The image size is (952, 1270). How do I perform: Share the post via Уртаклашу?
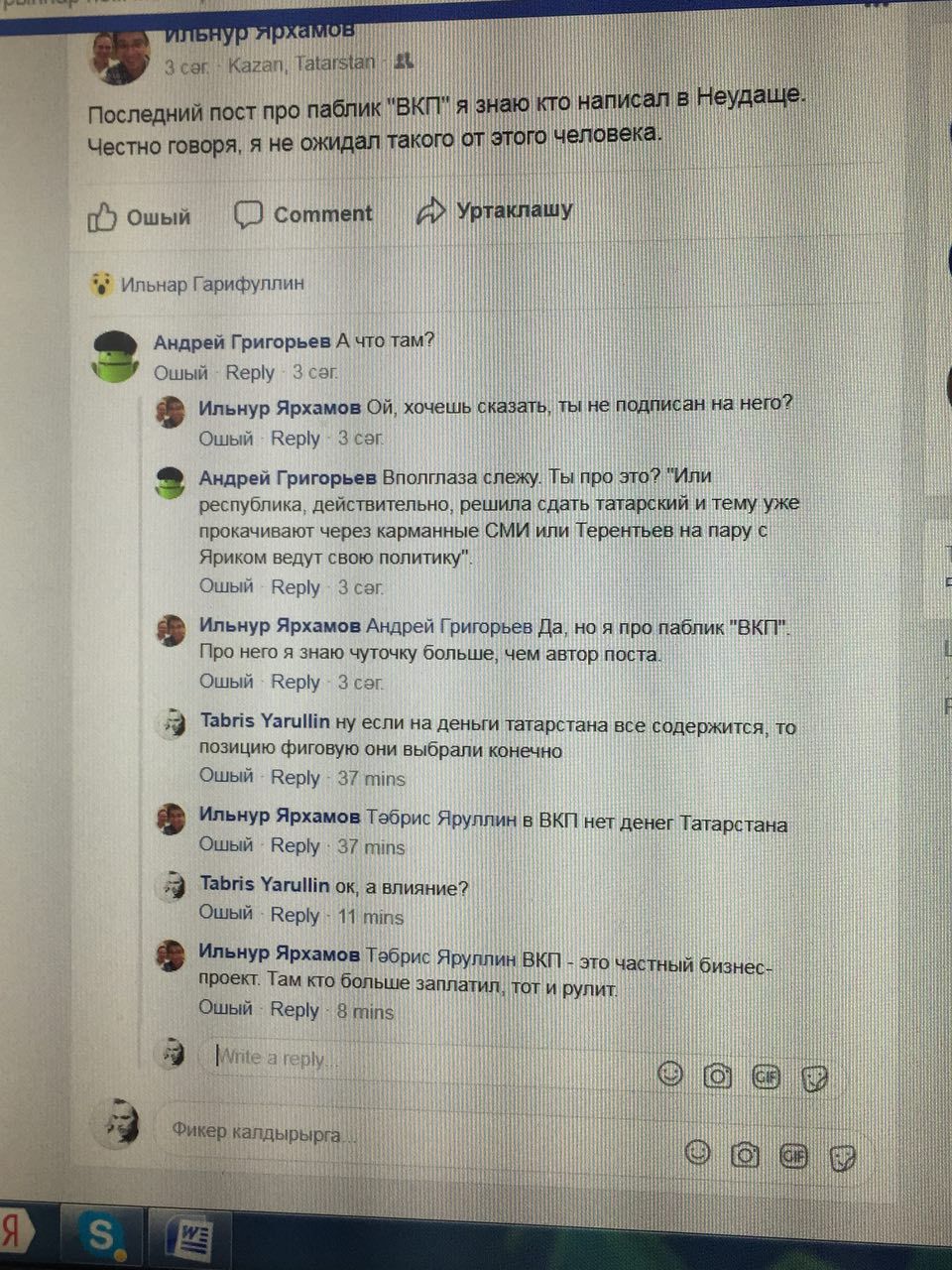point(495,210)
